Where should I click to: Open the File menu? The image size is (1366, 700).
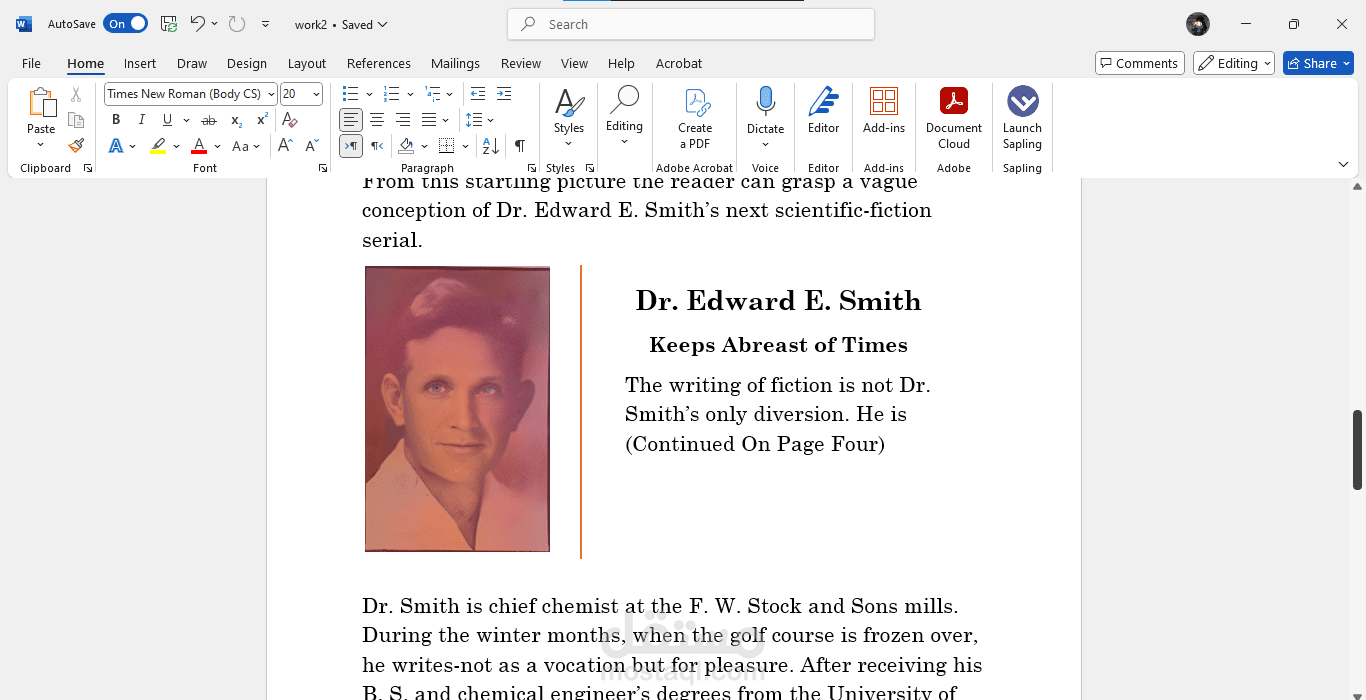pyautogui.click(x=31, y=63)
